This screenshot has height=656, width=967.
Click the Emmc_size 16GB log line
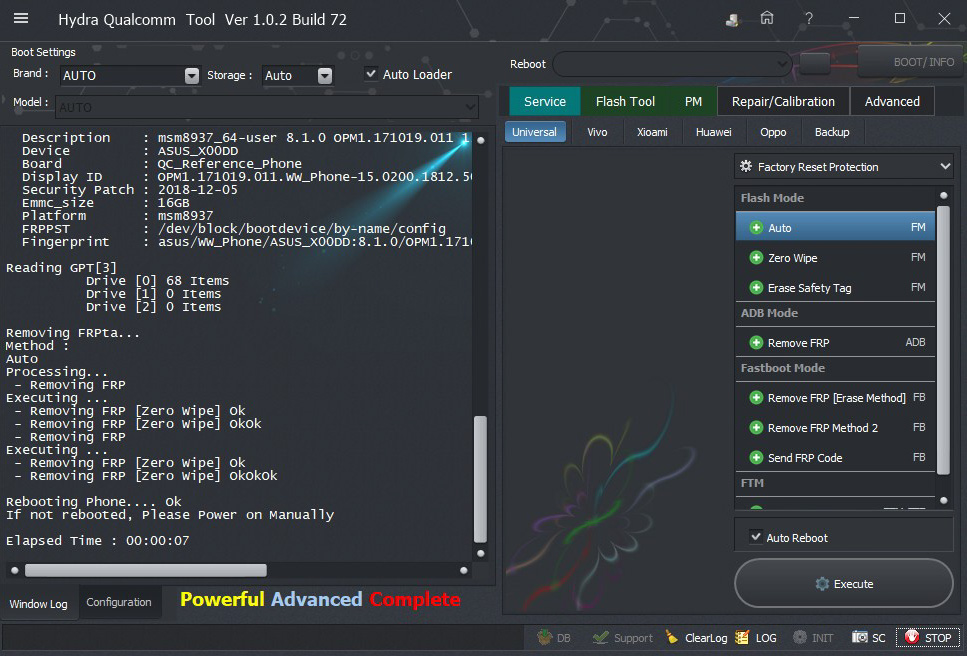point(105,202)
